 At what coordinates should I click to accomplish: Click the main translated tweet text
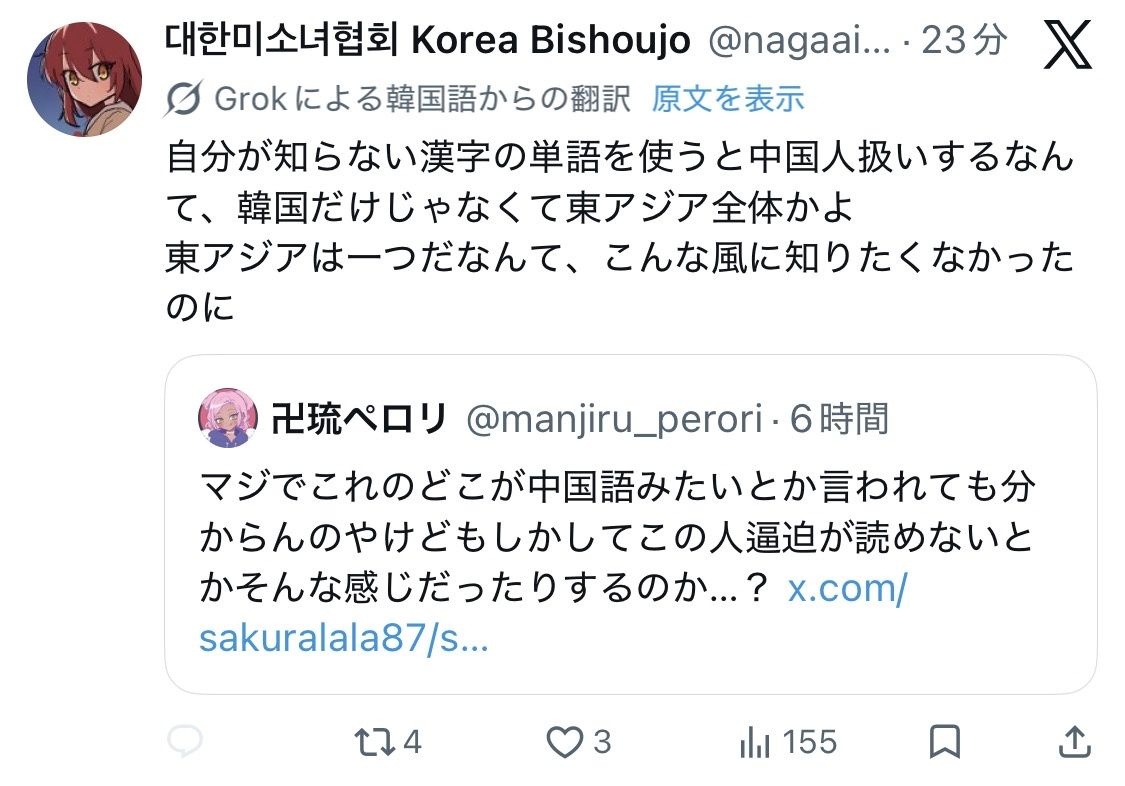tap(618, 231)
